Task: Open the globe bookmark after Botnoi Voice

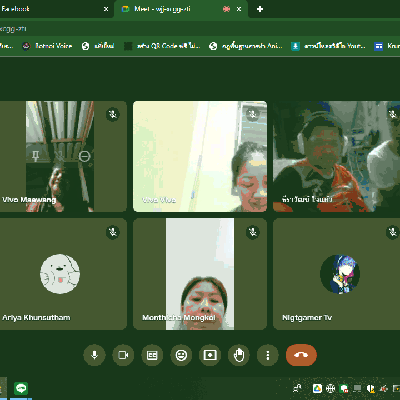Action: 98,46
